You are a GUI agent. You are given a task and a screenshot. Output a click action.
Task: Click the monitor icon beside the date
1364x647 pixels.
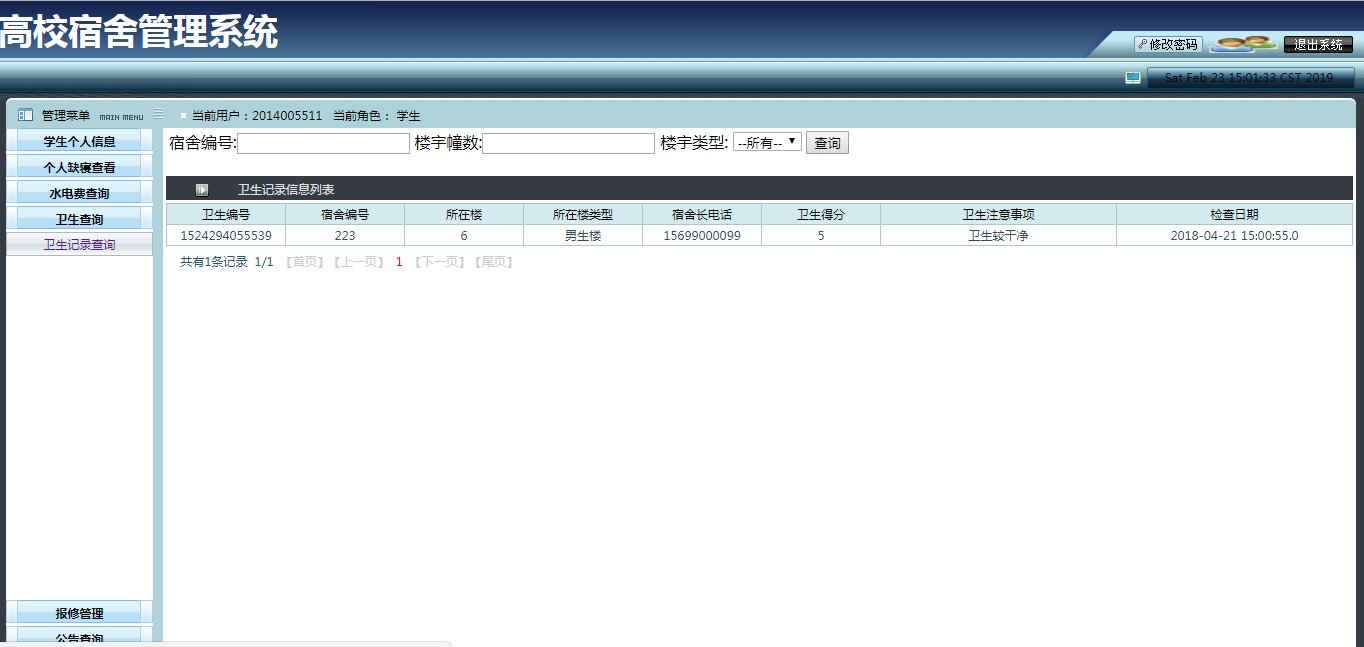[x=1133, y=77]
